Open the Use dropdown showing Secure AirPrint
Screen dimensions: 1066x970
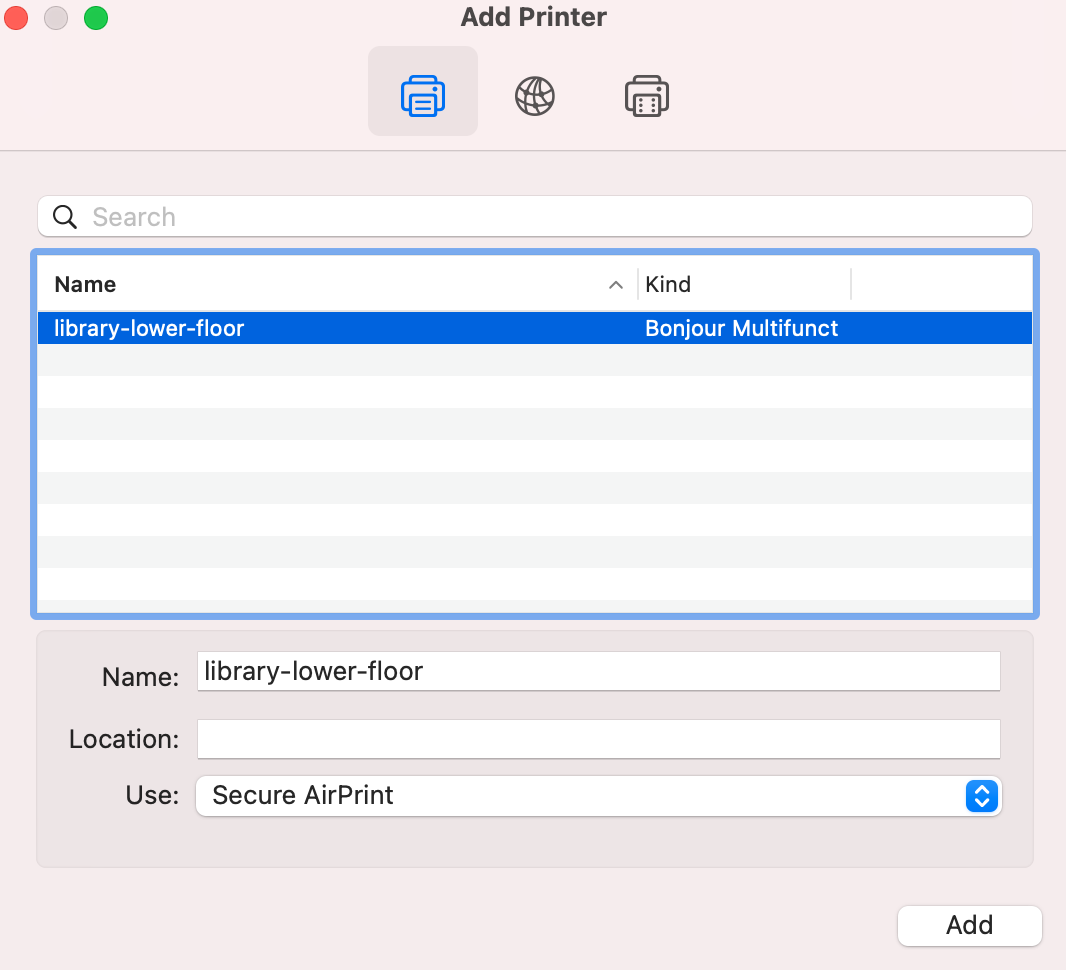[580, 796]
